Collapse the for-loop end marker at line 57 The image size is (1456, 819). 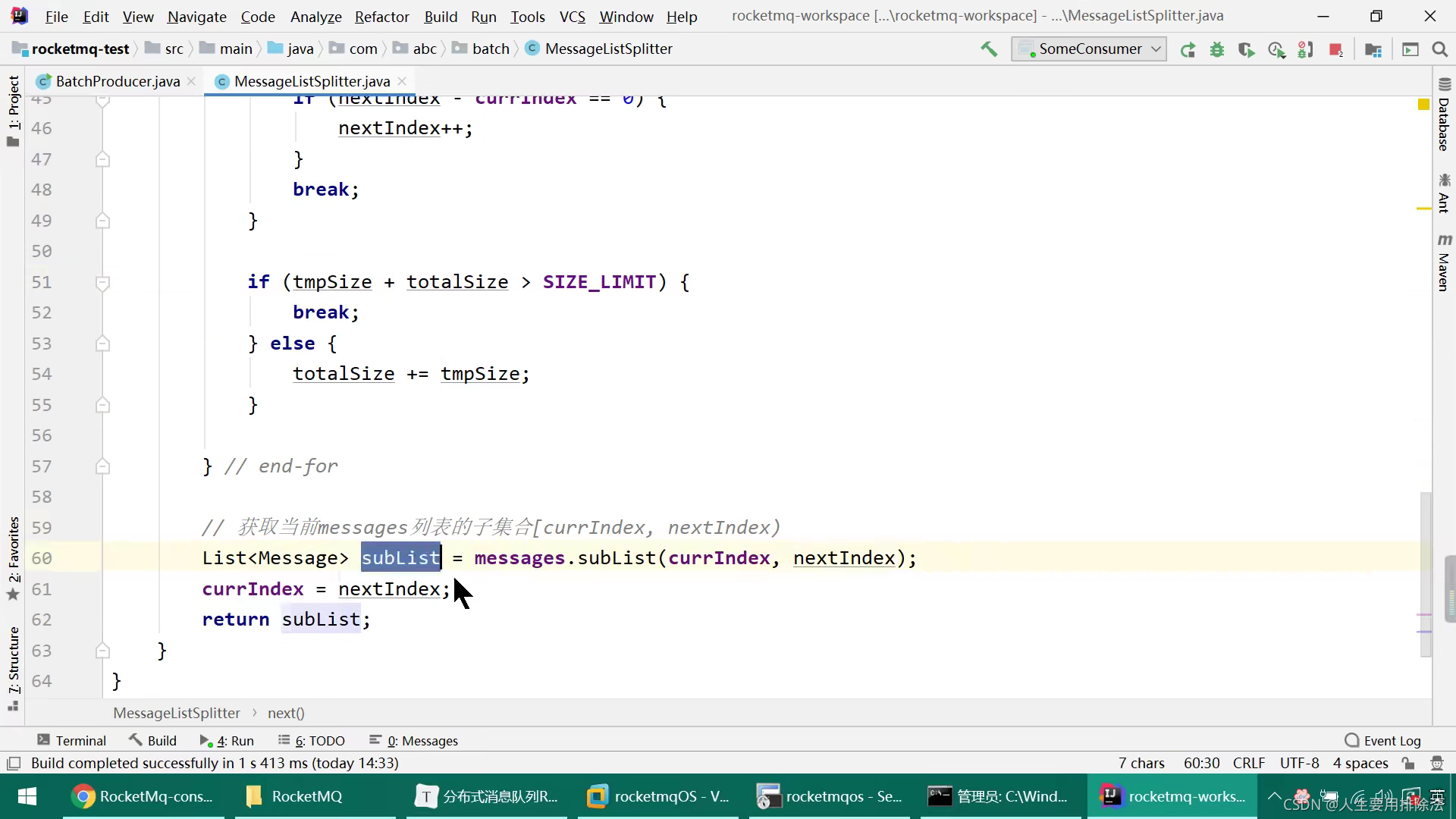tap(103, 466)
